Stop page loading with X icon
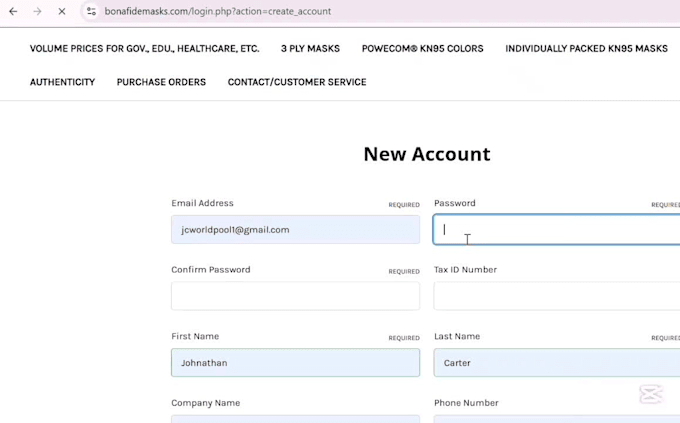This screenshot has width=680, height=423. pos(62,11)
